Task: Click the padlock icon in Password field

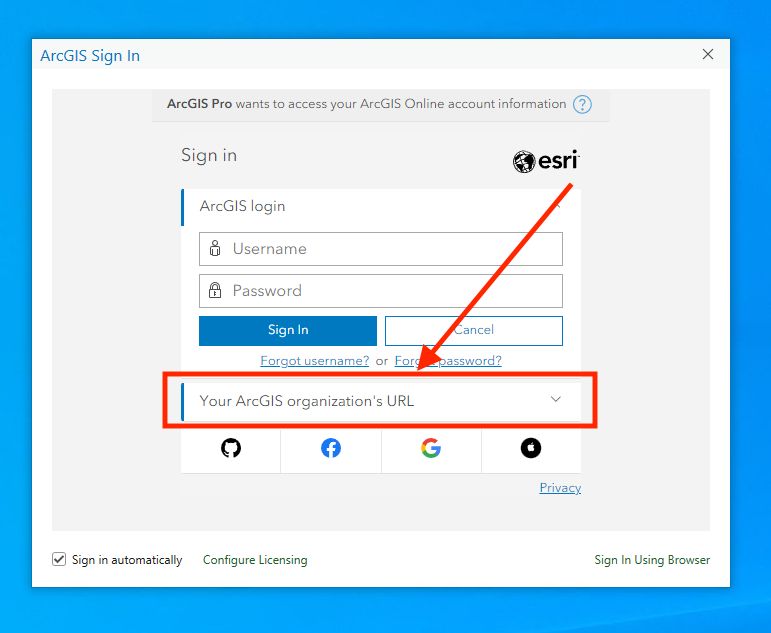Action: coord(215,290)
